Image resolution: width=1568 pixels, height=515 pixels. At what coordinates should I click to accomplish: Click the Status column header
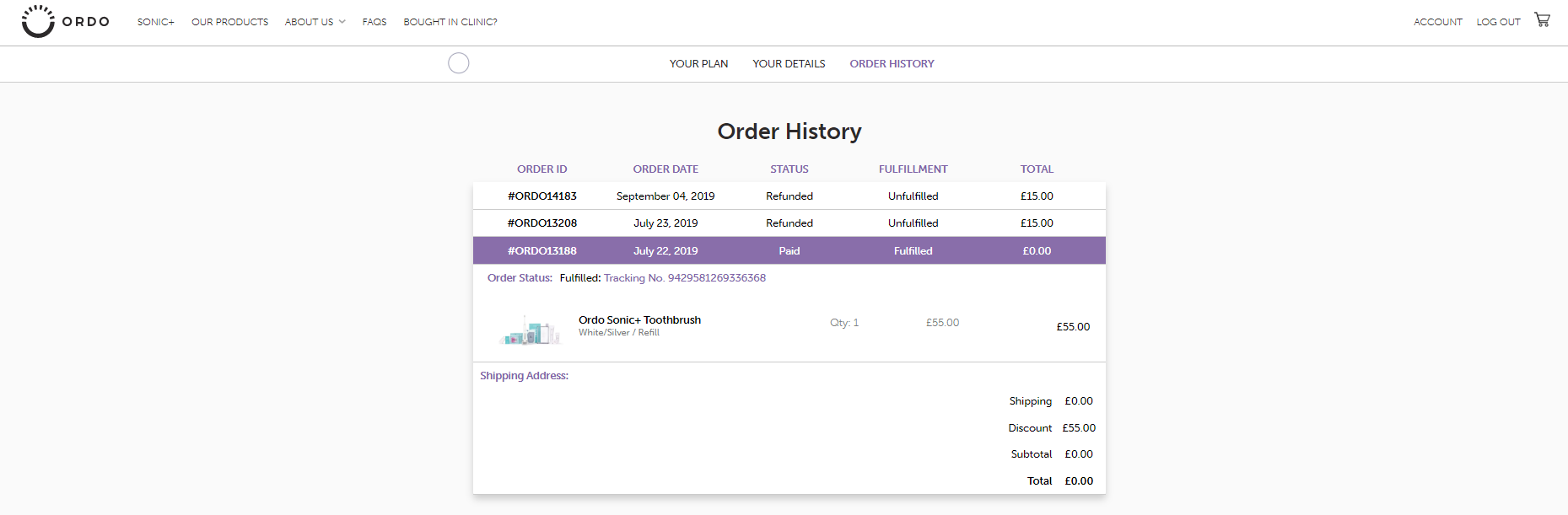[x=789, y=169]
